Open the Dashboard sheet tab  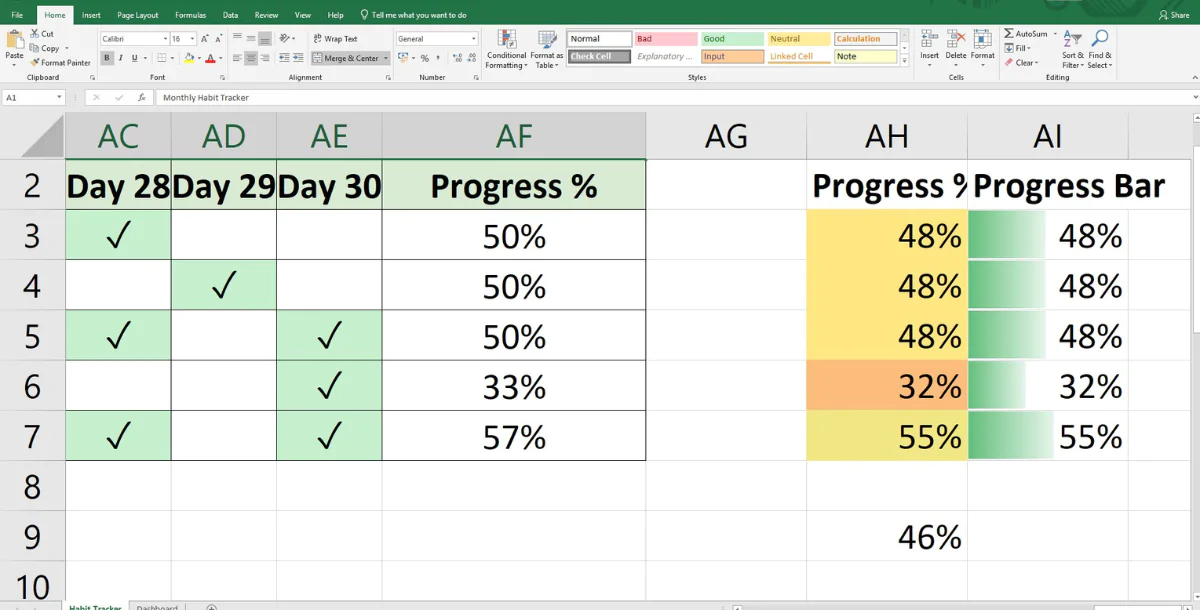157,606
